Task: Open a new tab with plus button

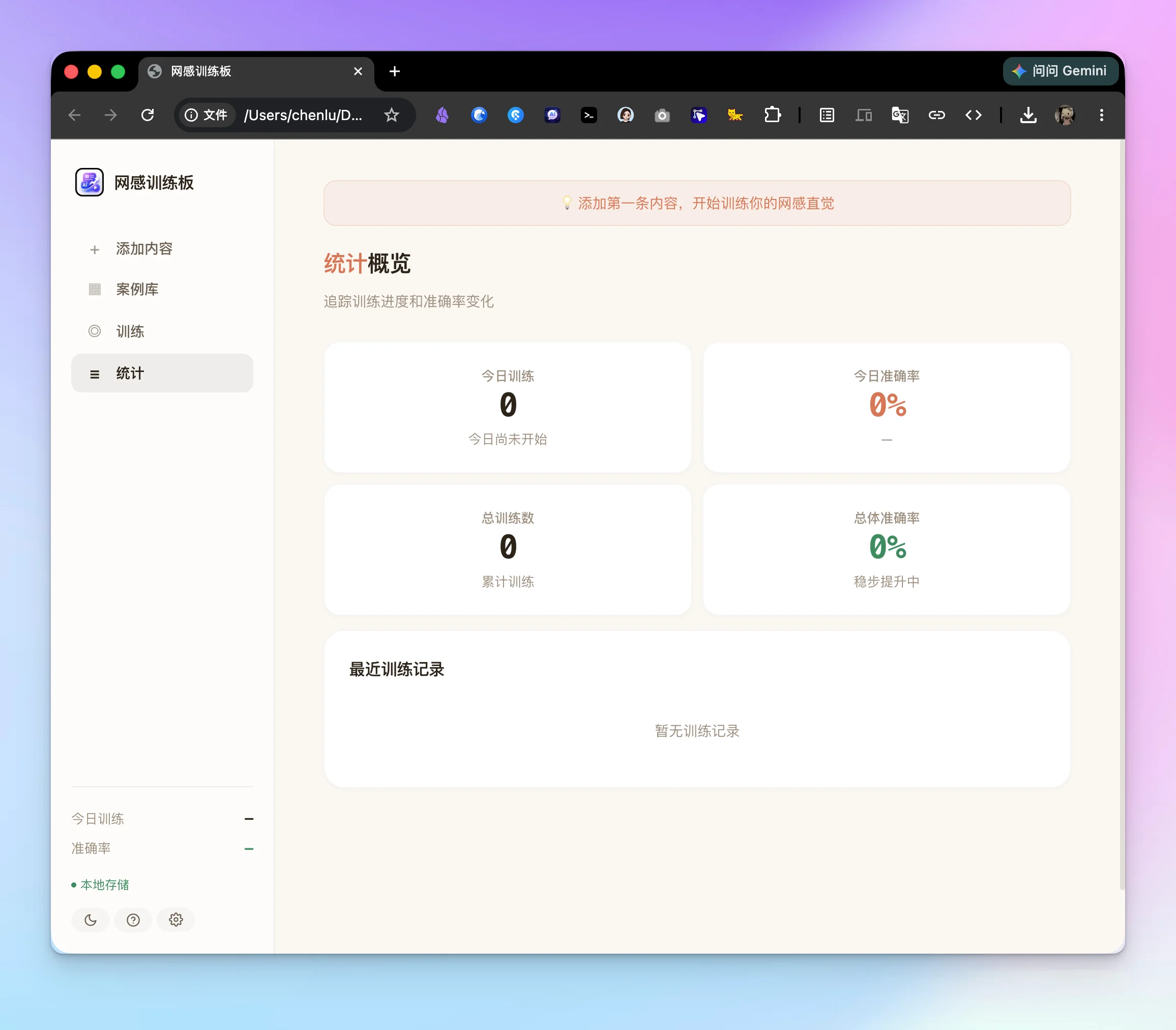Action: point(395,71)
